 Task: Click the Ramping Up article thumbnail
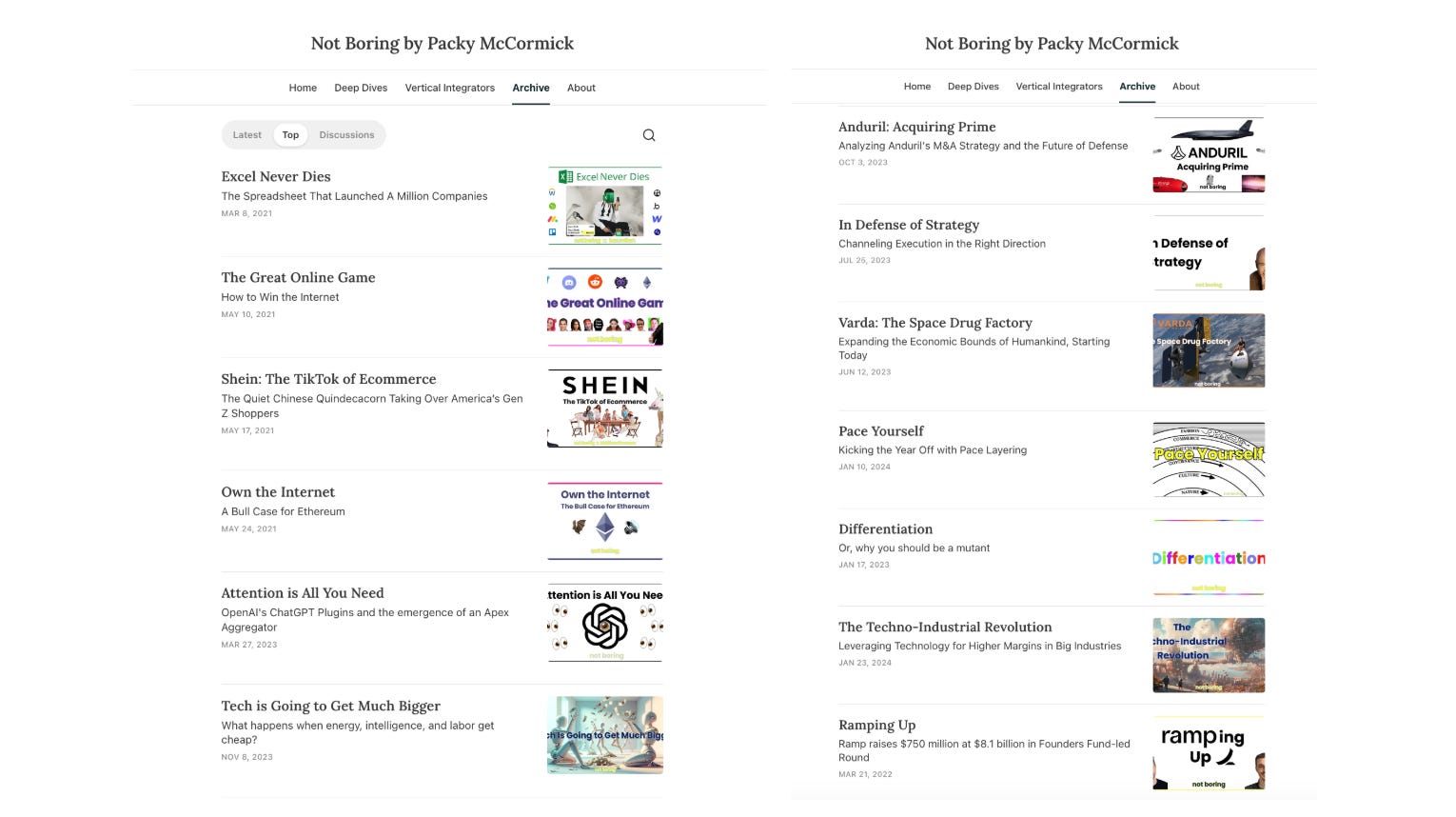pos(1209,753)
